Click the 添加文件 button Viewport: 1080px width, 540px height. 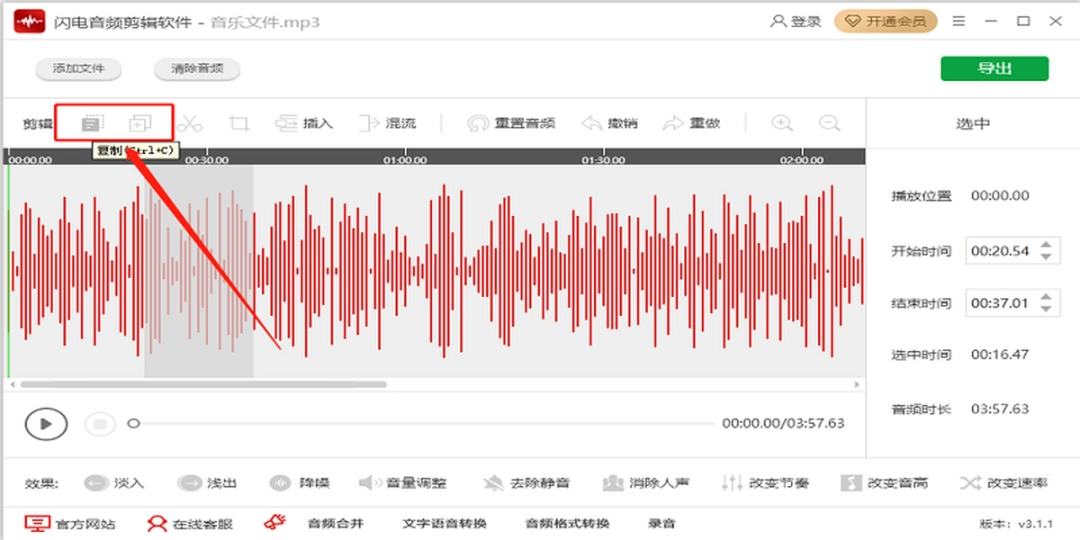click(79, 69)
